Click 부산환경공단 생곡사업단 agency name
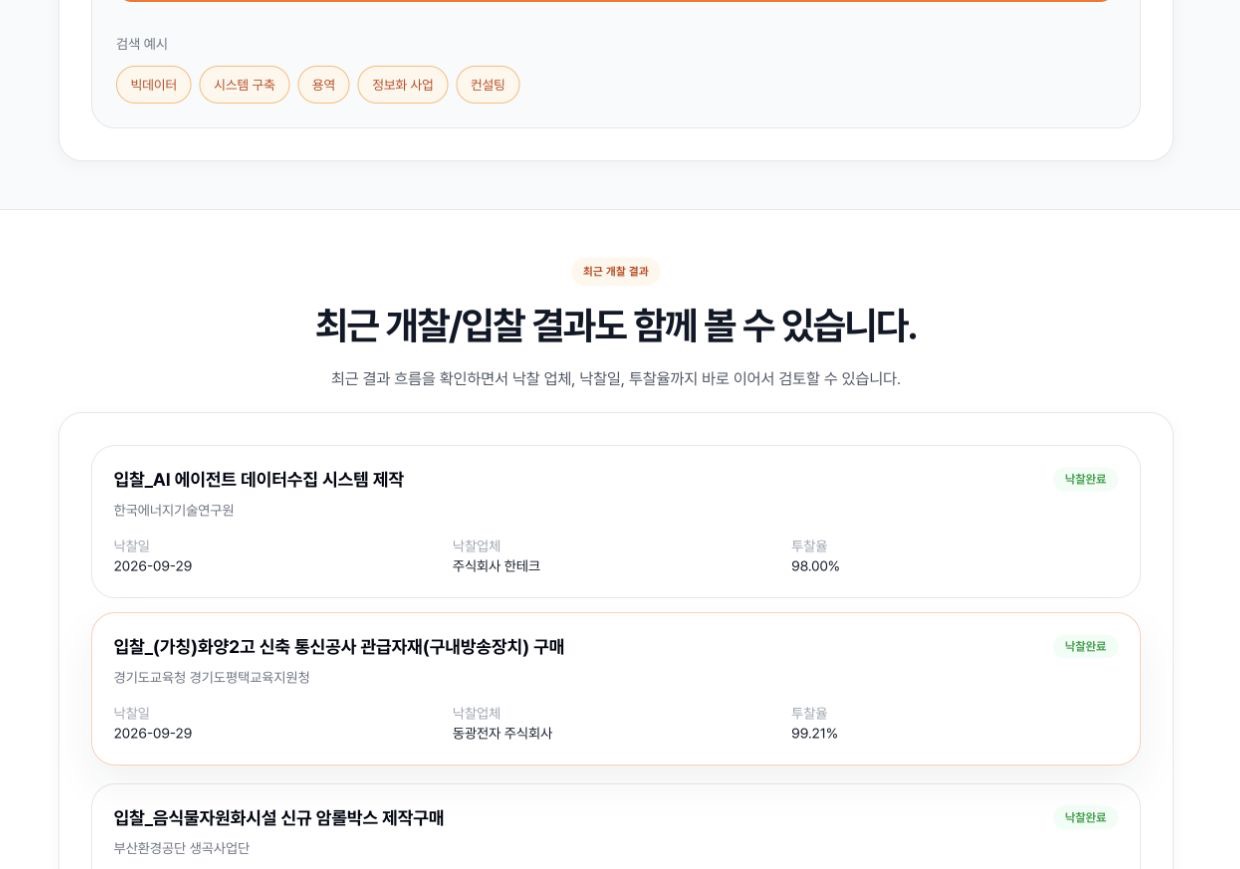The width and height of the screenshot is (1240, 869). (182, 848)
